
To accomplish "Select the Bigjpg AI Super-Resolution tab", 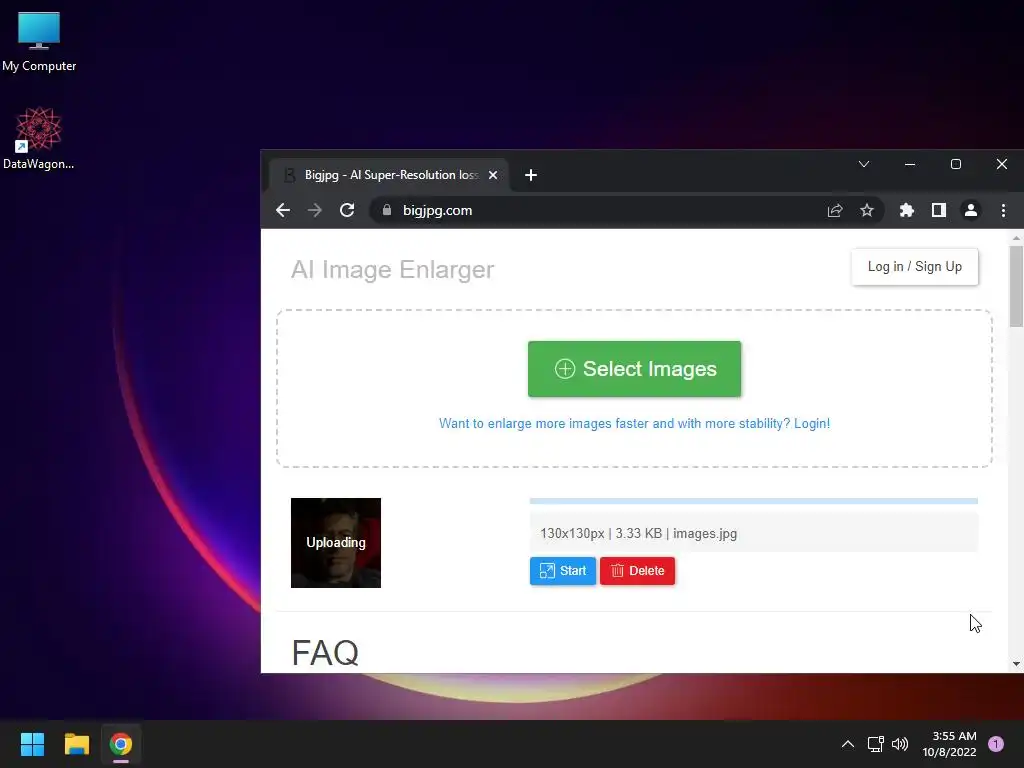I will pos(389,175).
